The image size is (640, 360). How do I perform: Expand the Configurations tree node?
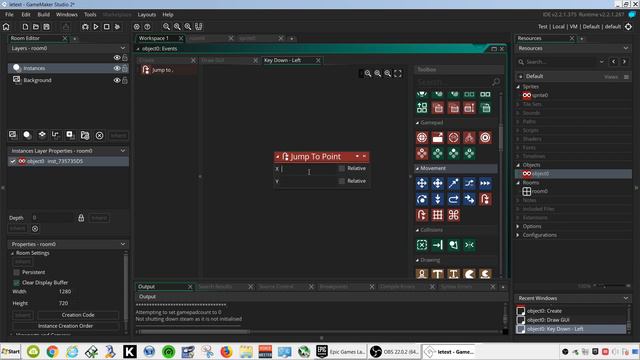tap(518, 235)
